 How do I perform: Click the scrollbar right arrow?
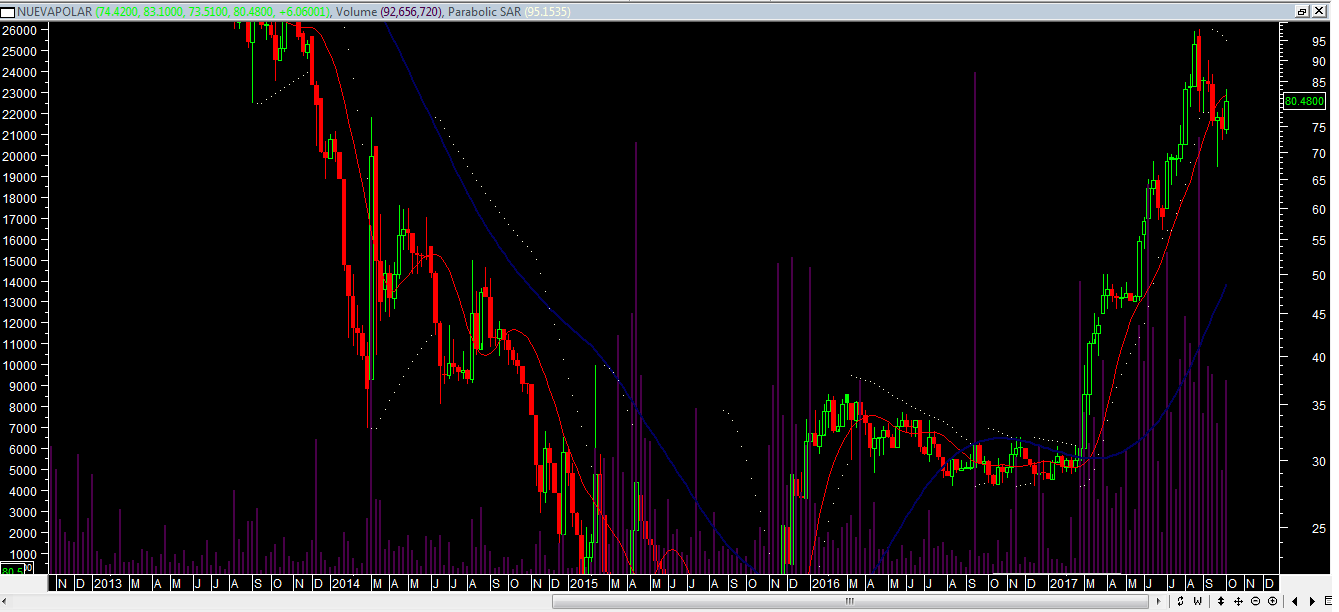click(1158, 601)
